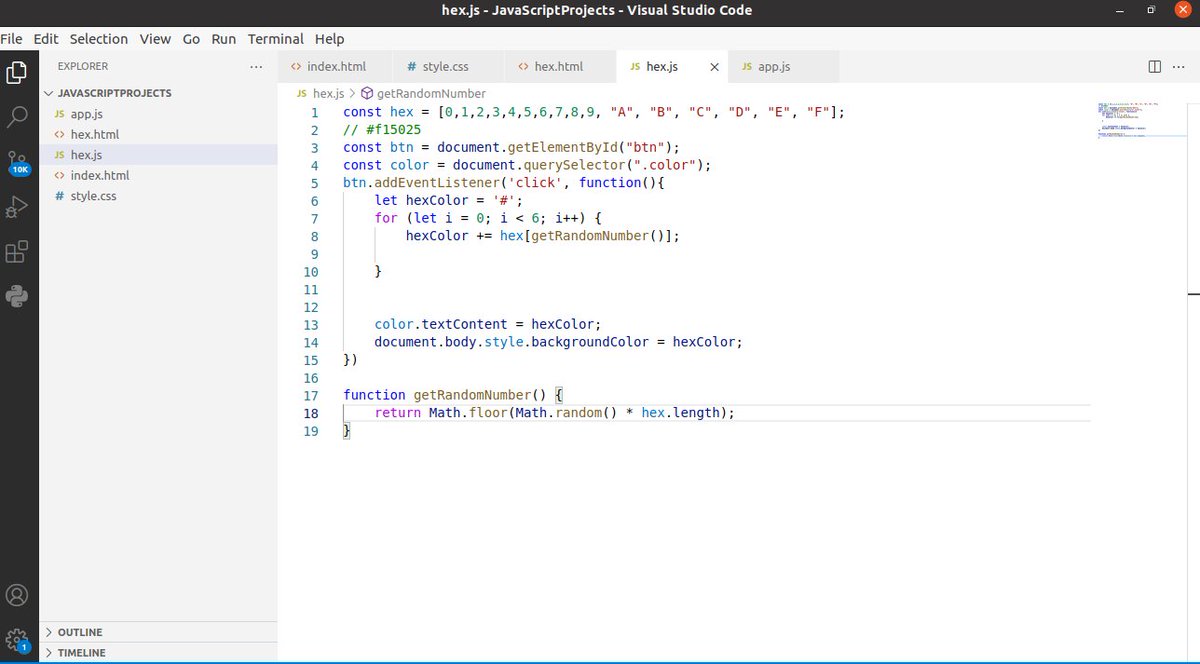This screenshot has width=1200, height=664.
Task: Click the for loop keyword on line 7
Action: (386, 218)
